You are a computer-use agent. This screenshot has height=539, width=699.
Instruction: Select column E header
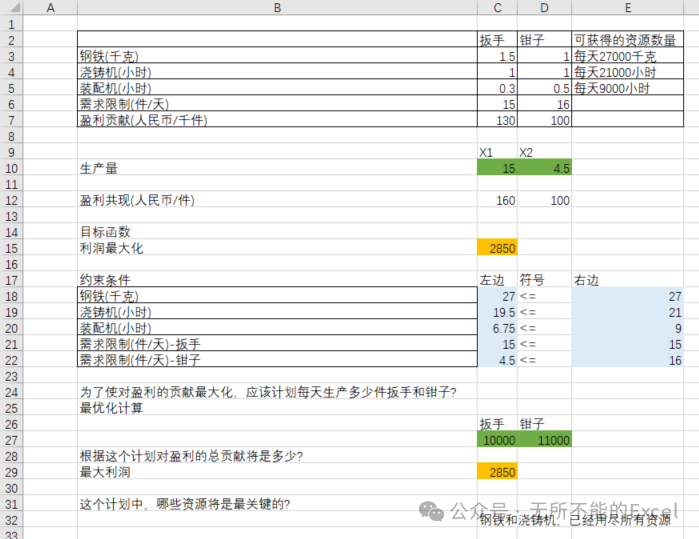[627, 8]
